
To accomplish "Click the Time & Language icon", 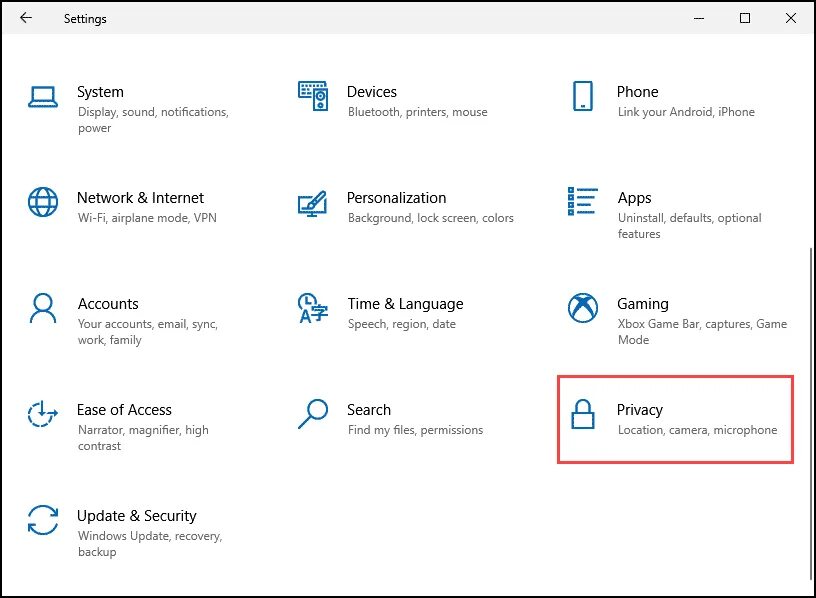I will pos(312,308).
